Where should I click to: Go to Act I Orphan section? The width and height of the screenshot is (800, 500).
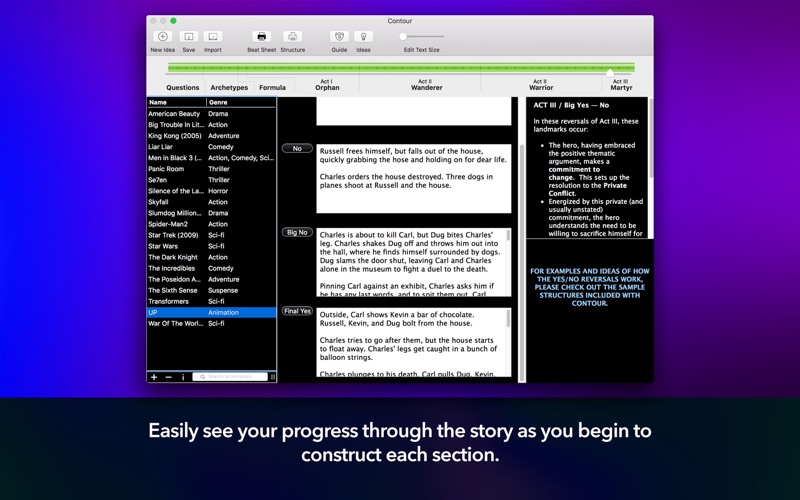pos(327,85)
